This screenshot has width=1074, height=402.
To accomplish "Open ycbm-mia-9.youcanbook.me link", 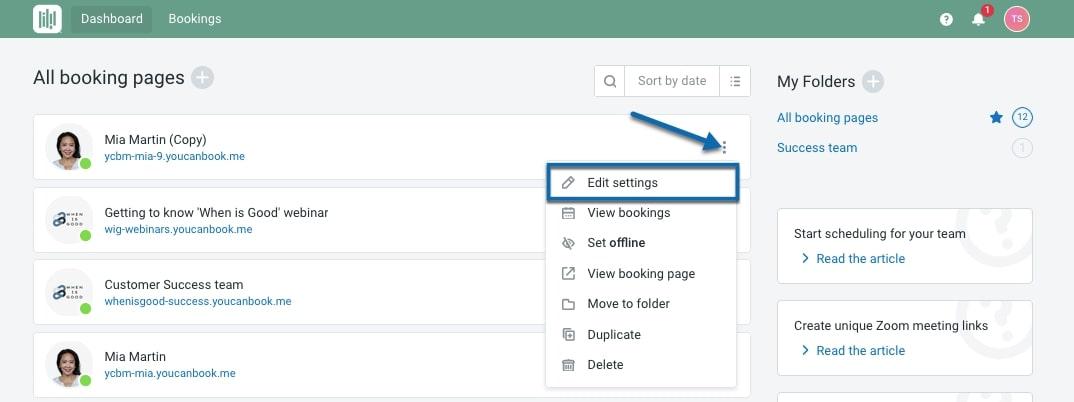I will pyautogui.click(x=175, y=157).
